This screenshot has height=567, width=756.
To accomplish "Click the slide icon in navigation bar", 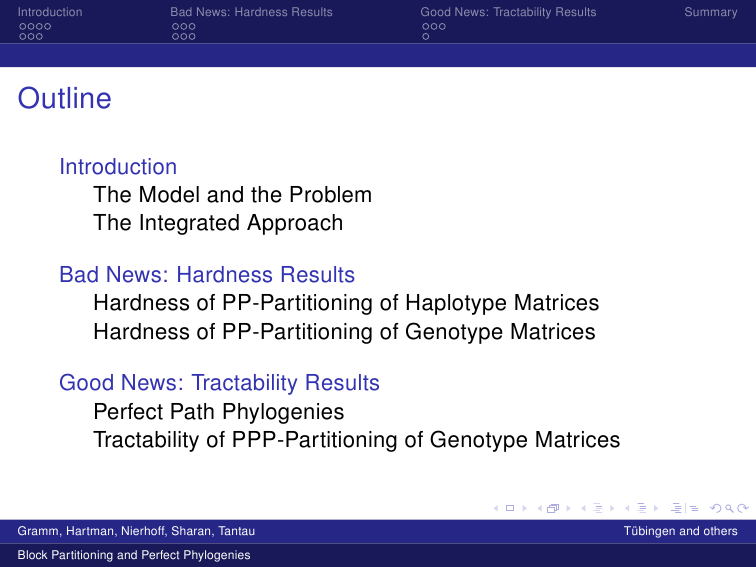I will point(510,508).
